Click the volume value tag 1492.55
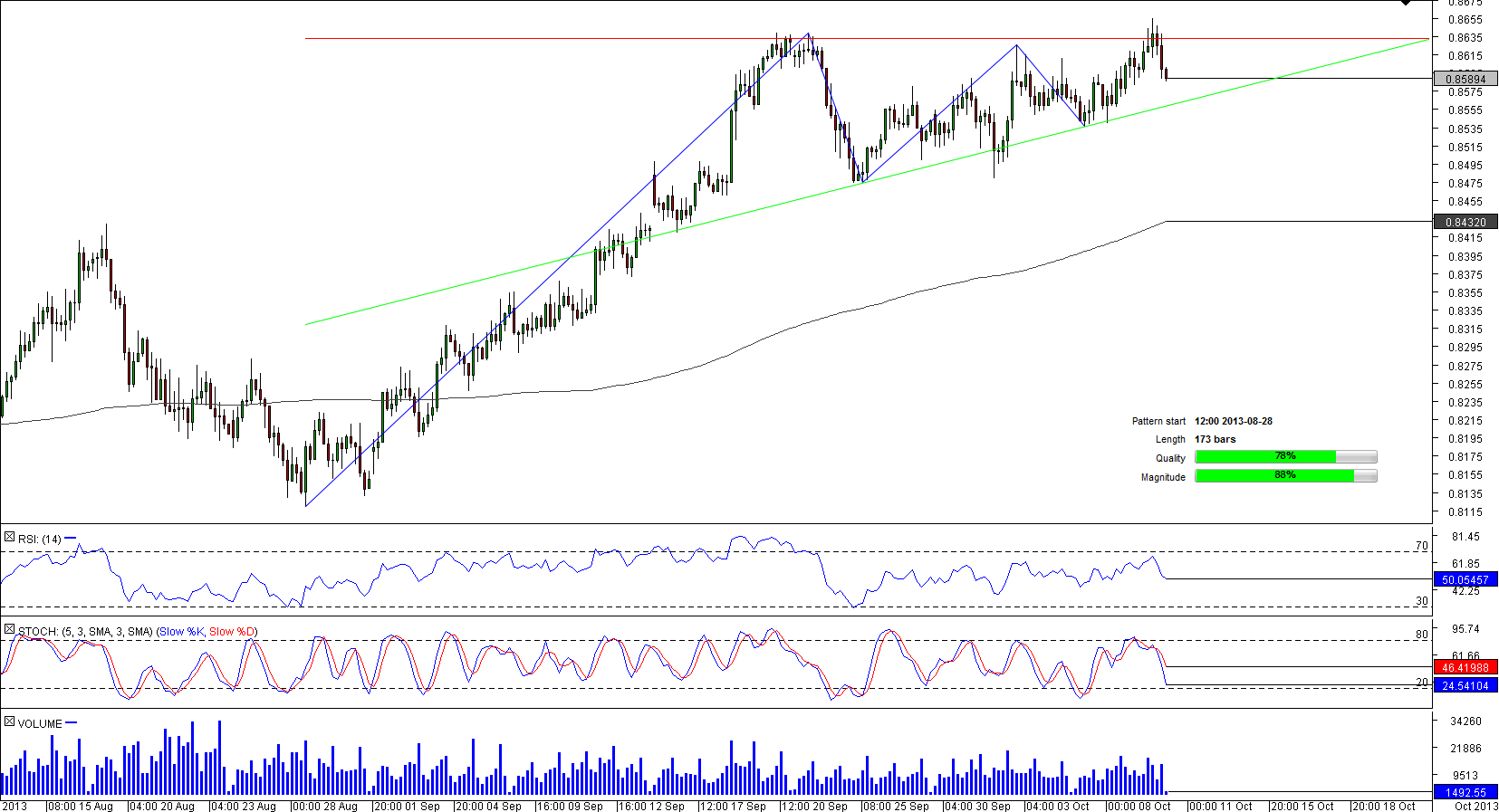This screenshot has width=1499, height=812. pos(1465,793)
